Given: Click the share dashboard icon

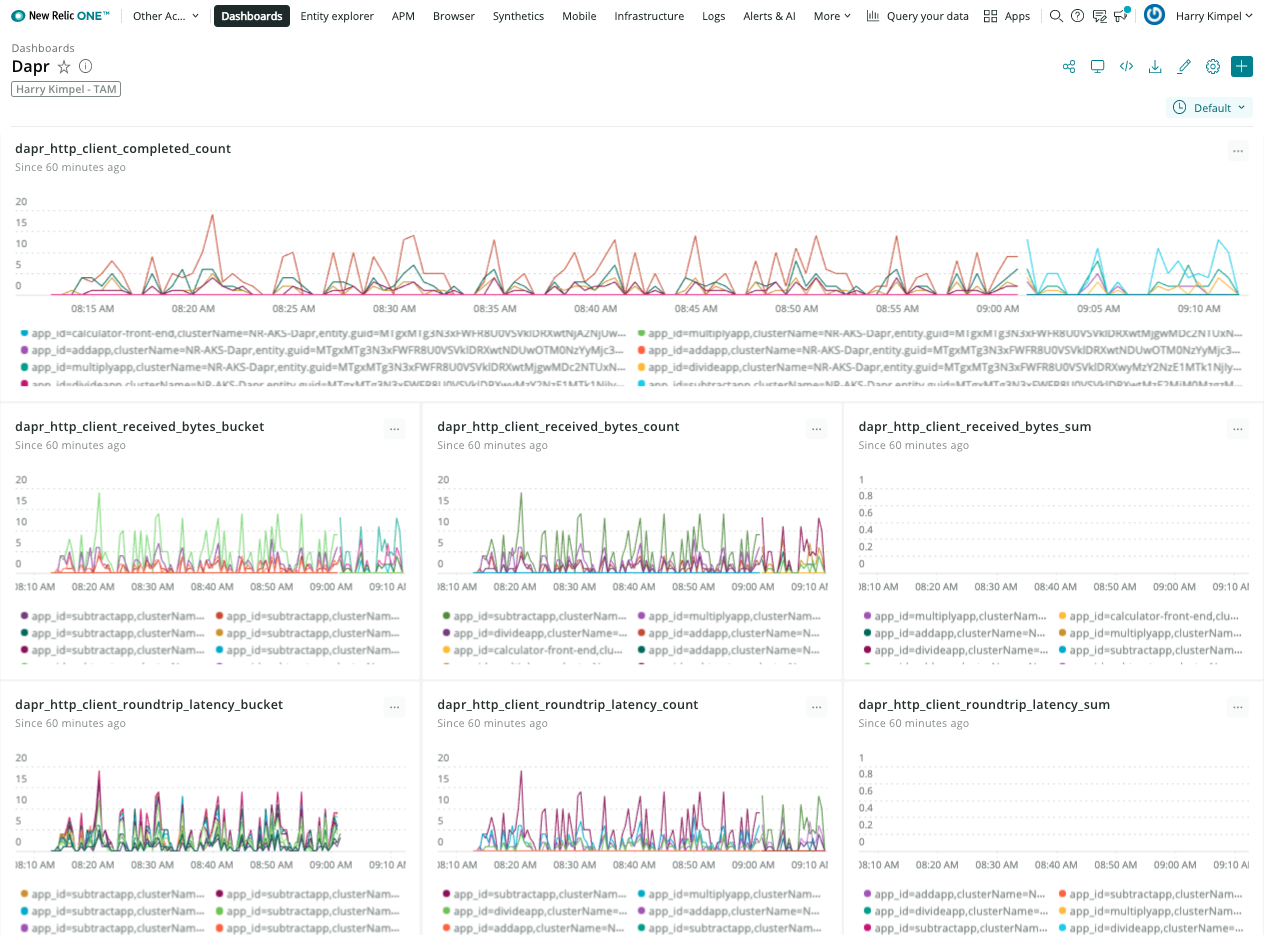Looking at the screenshot, I should click(1069, 67).
